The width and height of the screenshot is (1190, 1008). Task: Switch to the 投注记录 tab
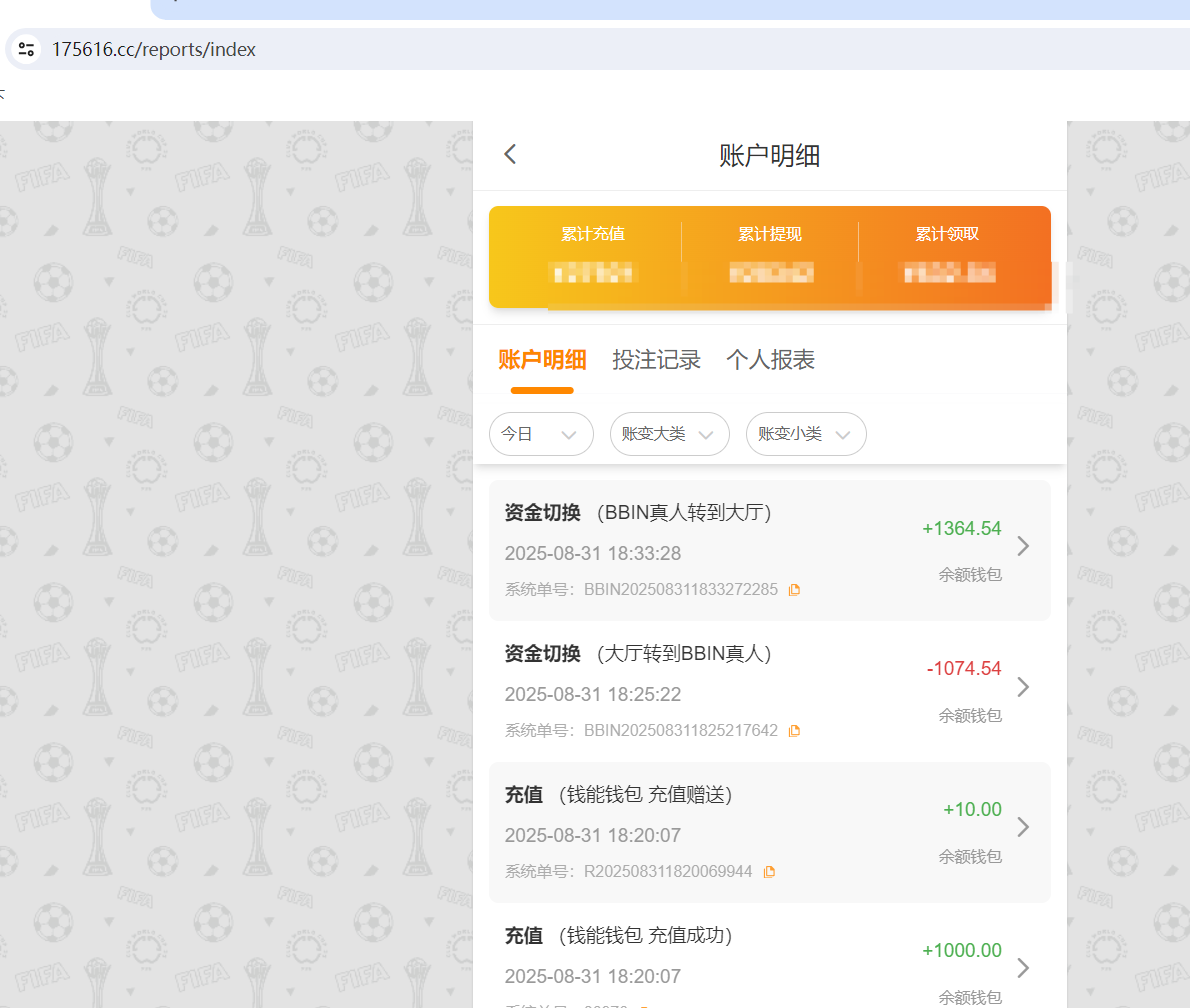coord(656,359)
